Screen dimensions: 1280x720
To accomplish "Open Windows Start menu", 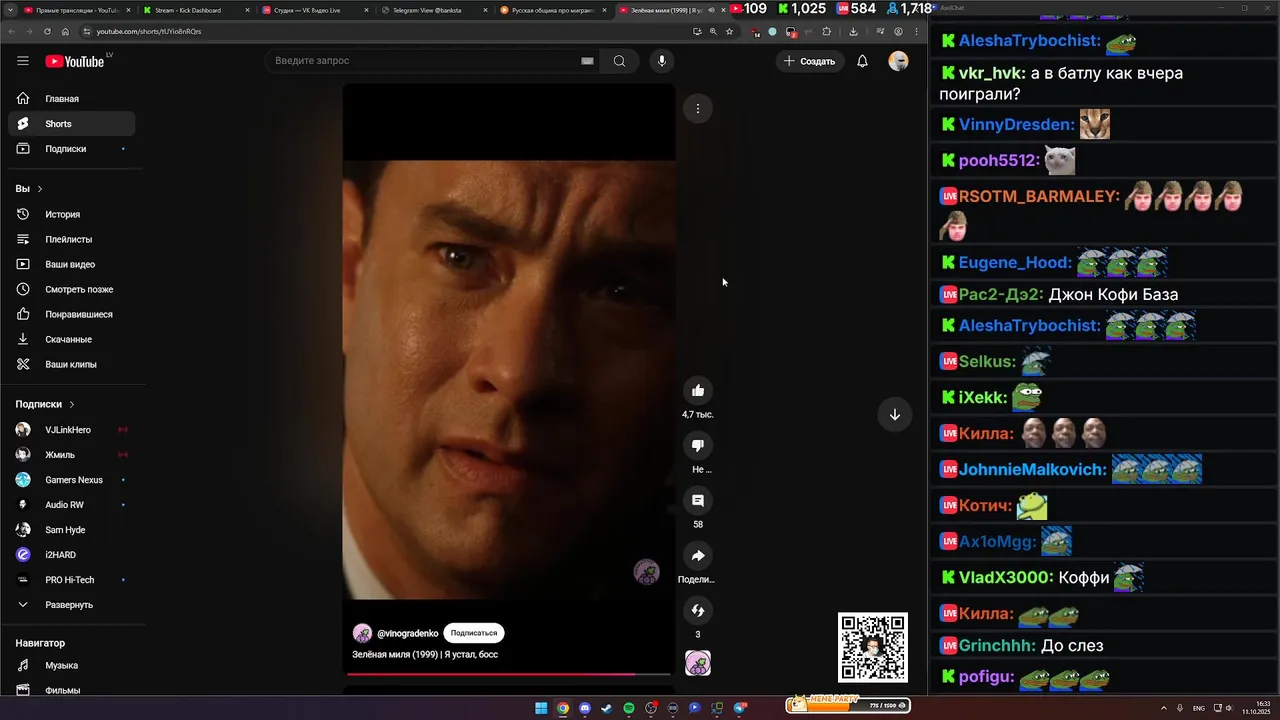I will pos(541,708).
